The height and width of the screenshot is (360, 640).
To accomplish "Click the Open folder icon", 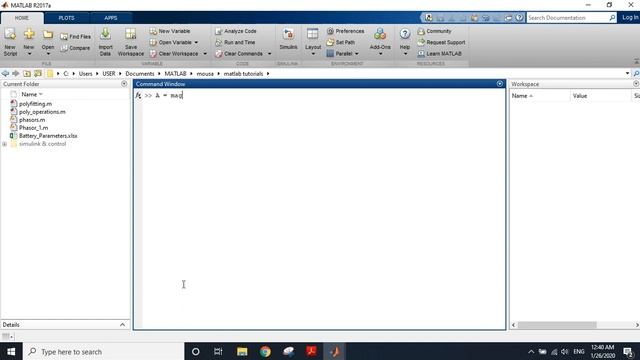I will (x=48, y=35).
